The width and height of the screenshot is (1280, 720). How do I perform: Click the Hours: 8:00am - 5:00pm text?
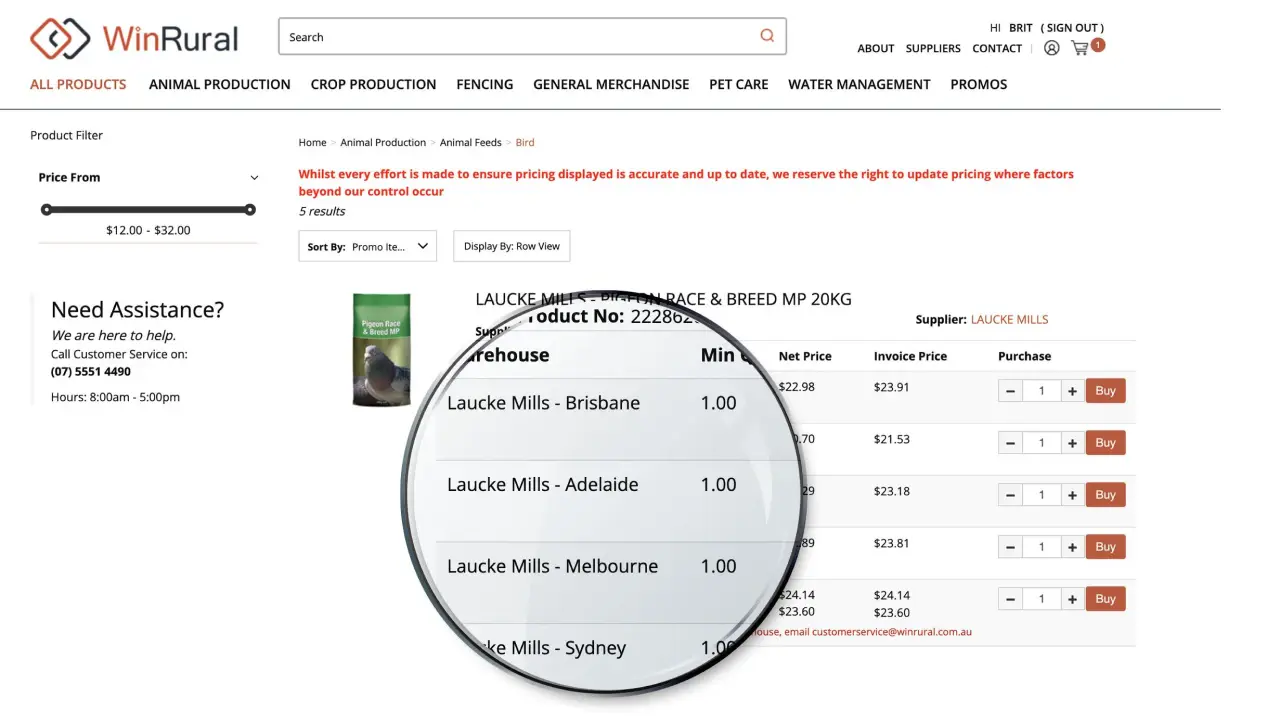[x=116, y=397]
